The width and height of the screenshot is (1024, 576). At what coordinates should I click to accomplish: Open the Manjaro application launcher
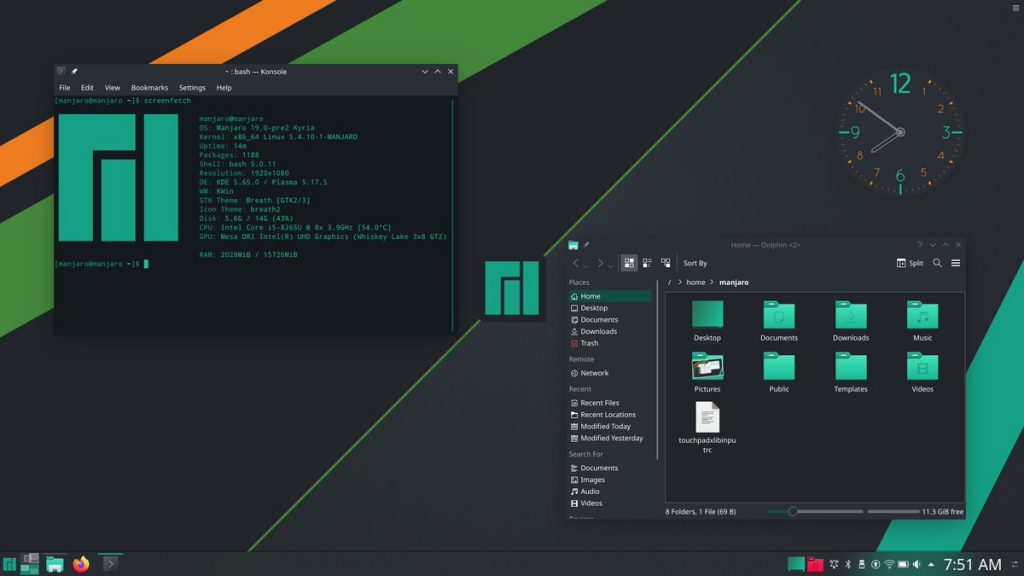(10, 562)
